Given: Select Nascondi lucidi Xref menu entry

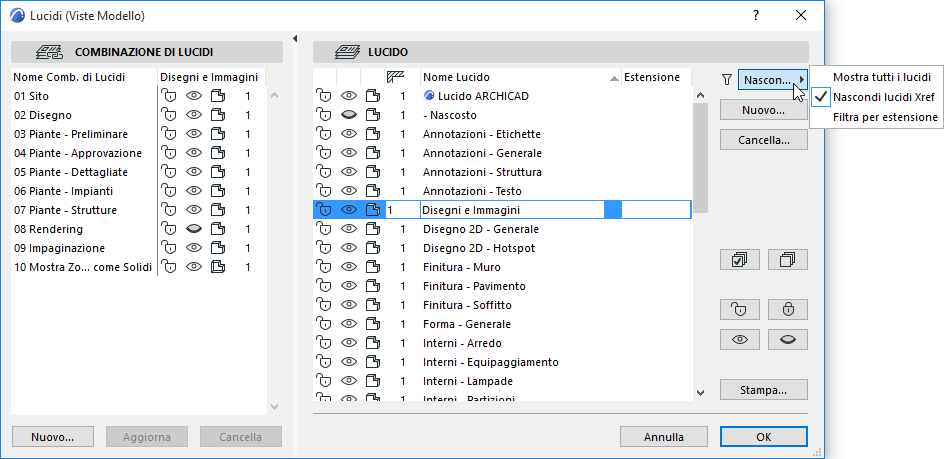Looking at the screenshot, I should 883,97.
